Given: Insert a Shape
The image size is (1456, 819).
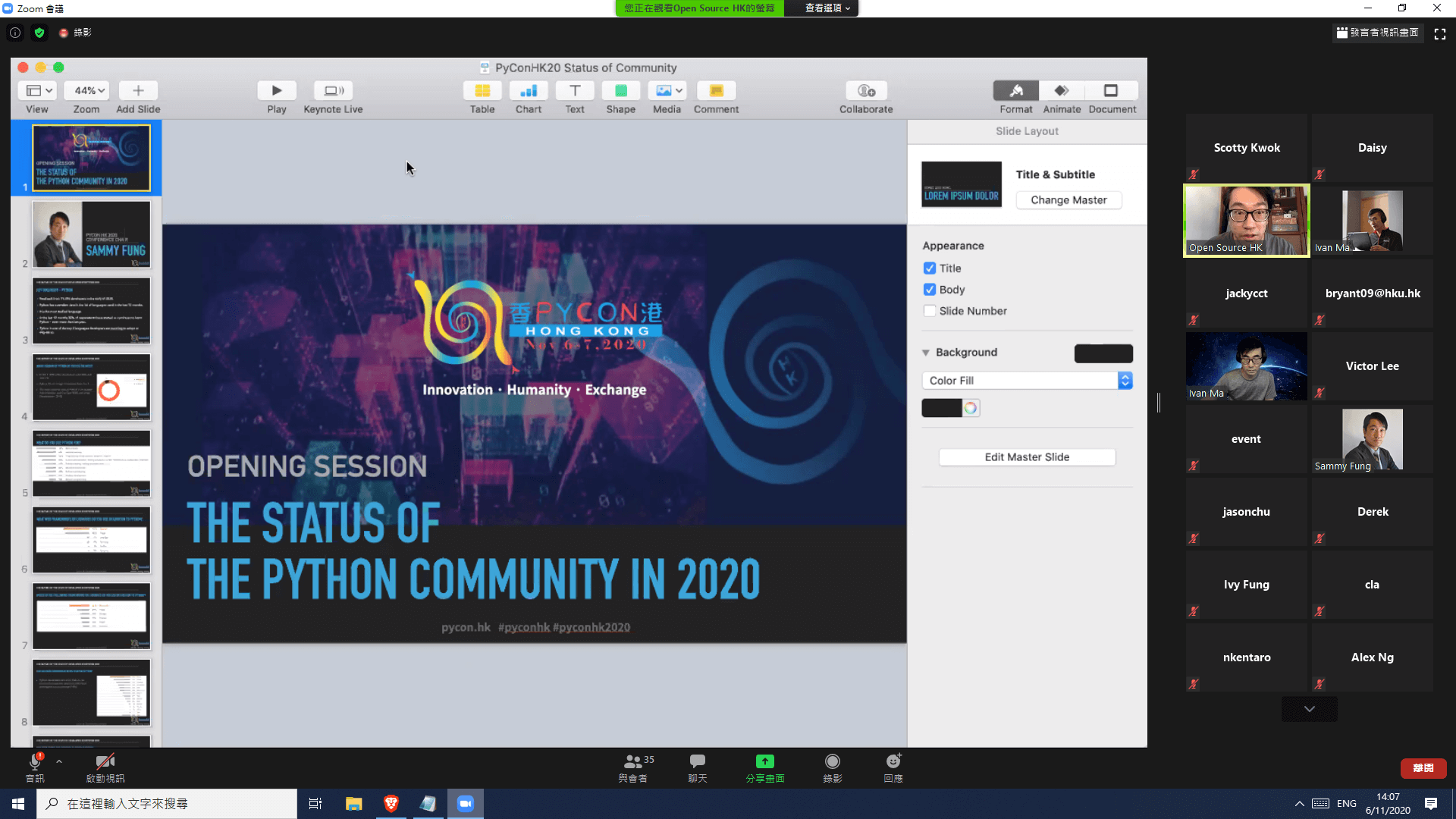Looking at the screenshot, I should 621,91.
